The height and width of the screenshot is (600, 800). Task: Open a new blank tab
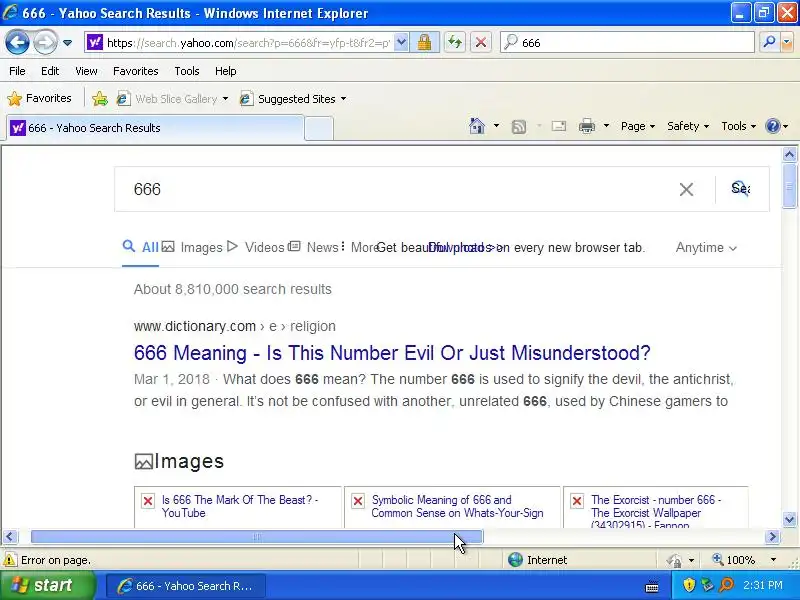(319, 128)
